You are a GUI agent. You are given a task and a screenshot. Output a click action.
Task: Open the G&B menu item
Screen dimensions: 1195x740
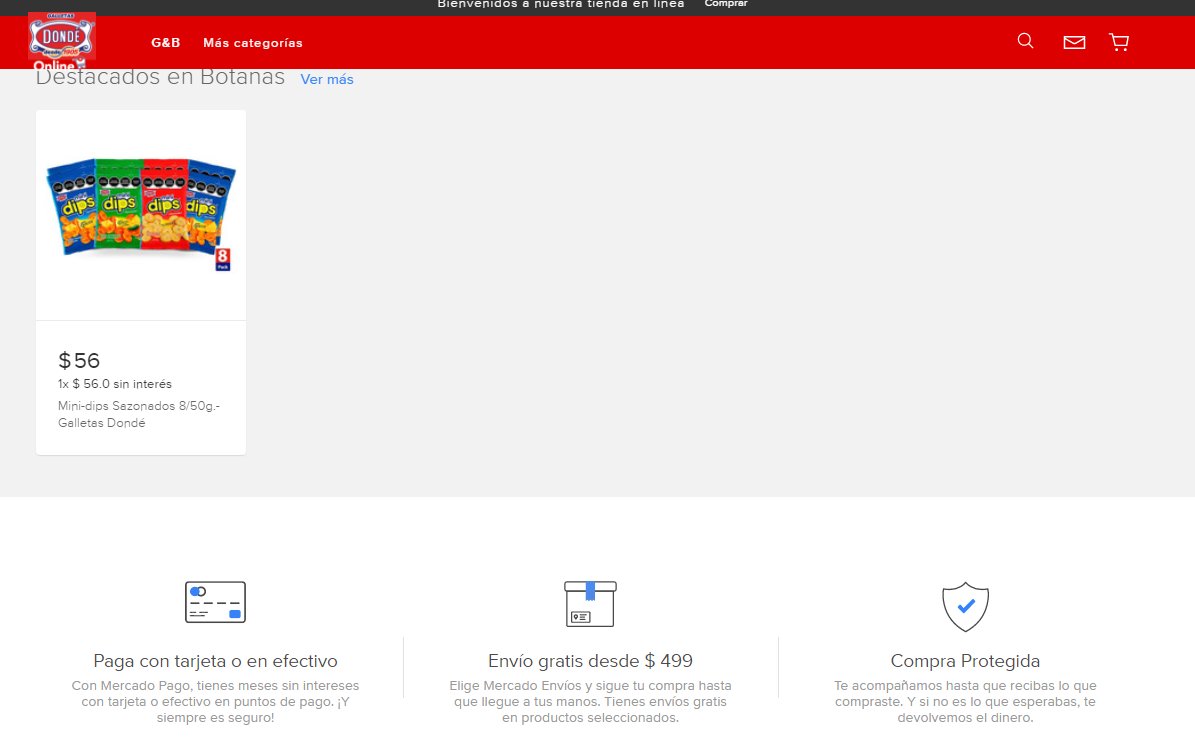coord(165,43)
